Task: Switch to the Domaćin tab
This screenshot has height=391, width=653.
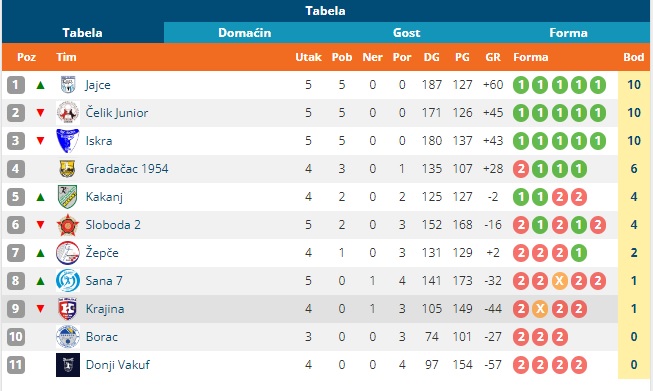Action: pos(245,32)
